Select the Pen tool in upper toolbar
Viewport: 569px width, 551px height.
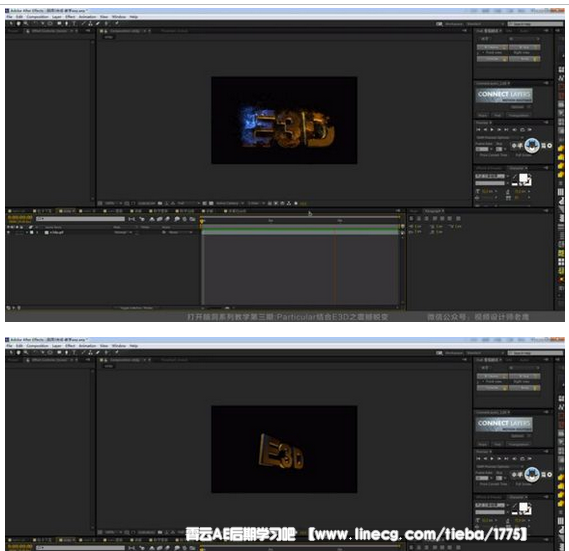[66, 24]
